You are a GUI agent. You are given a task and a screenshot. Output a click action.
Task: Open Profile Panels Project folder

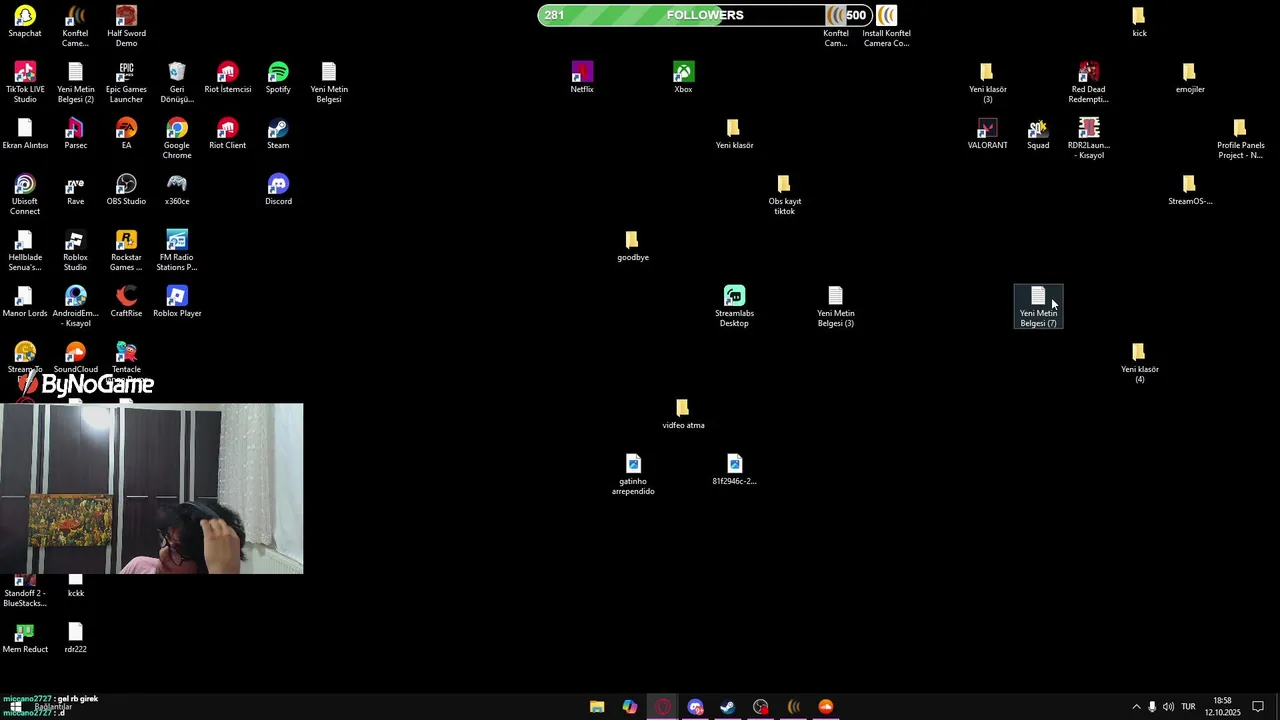(1240, 139)
